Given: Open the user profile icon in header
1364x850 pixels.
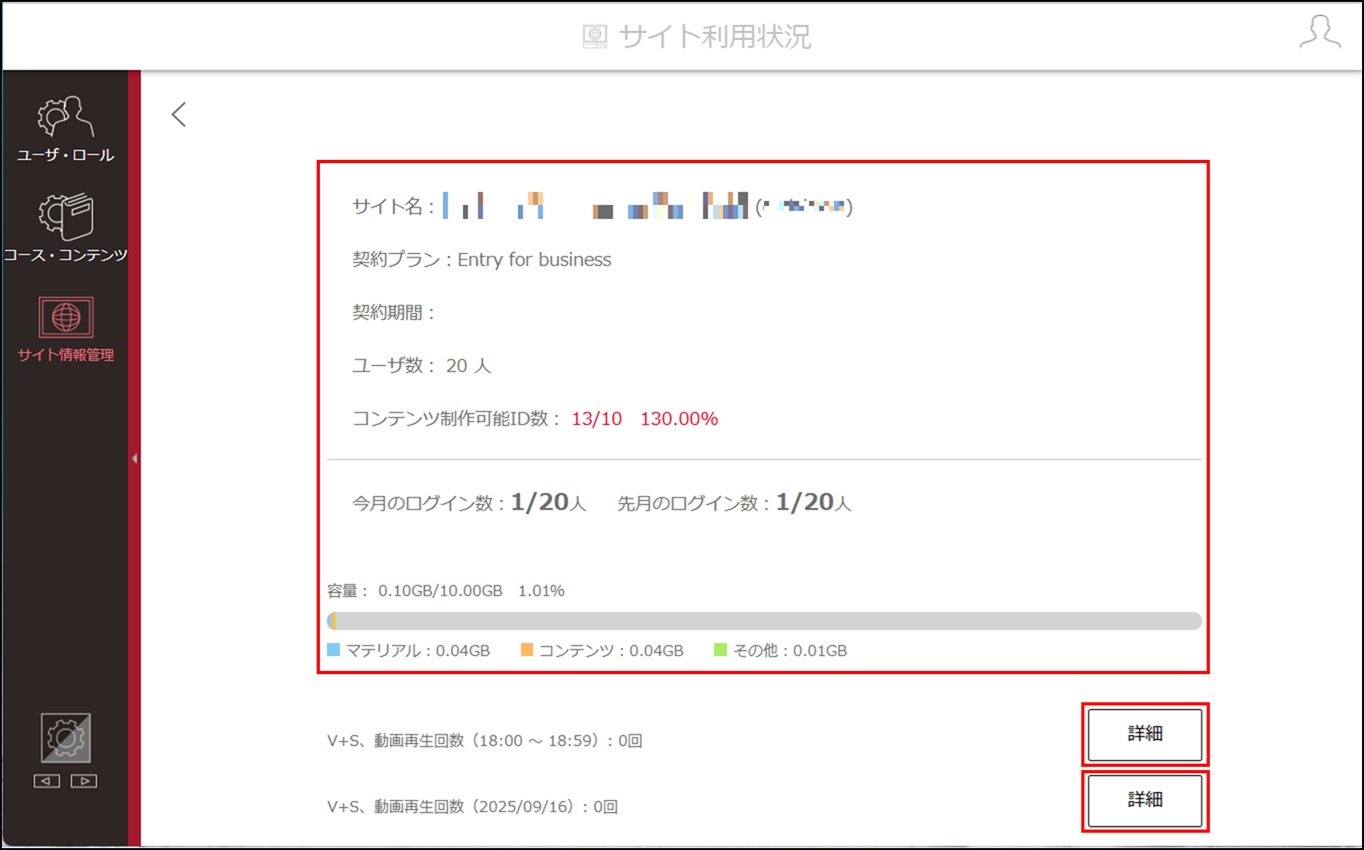Looking at the screenshot, I should click(1319, 32).
